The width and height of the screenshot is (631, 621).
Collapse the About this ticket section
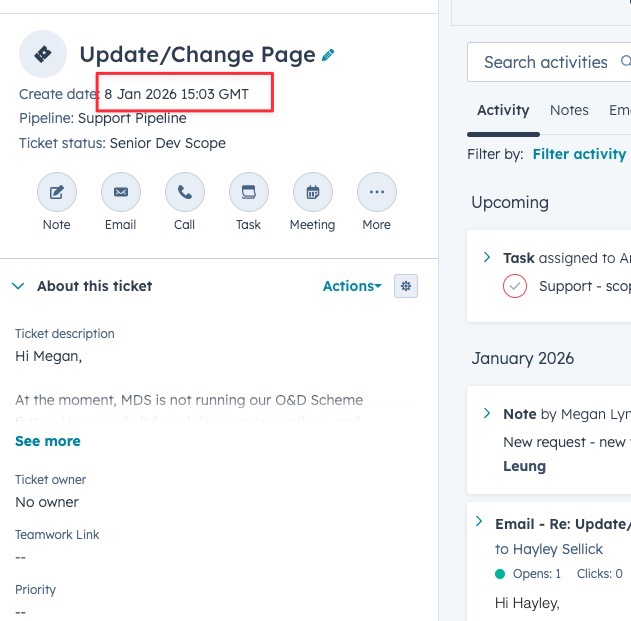[18, 286]
